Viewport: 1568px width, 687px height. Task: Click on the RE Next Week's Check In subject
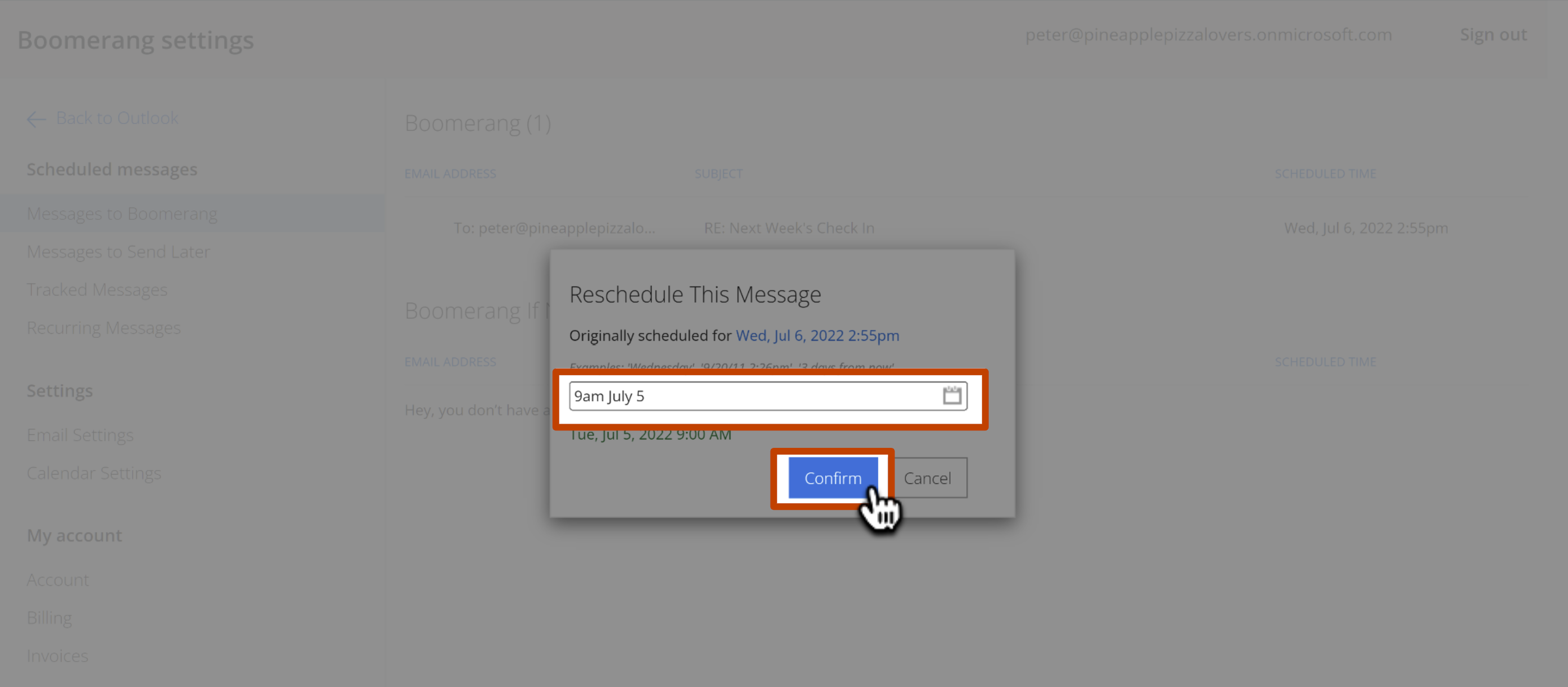point(788,227)
